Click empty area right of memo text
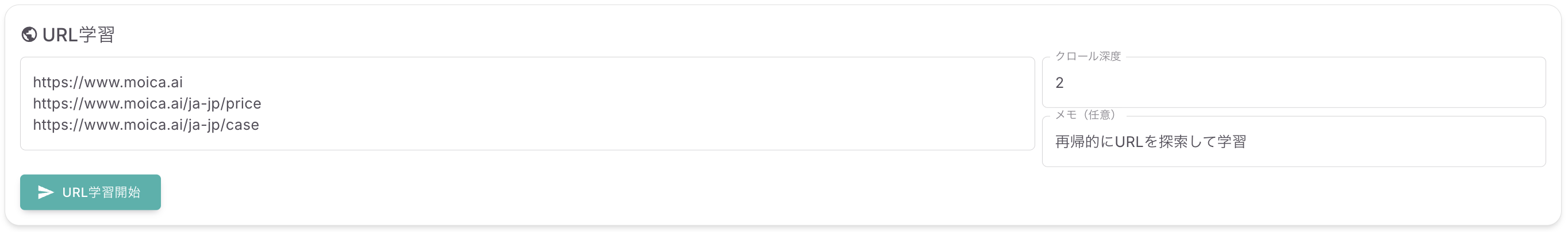1568x232 pixels. [1394, 142]
